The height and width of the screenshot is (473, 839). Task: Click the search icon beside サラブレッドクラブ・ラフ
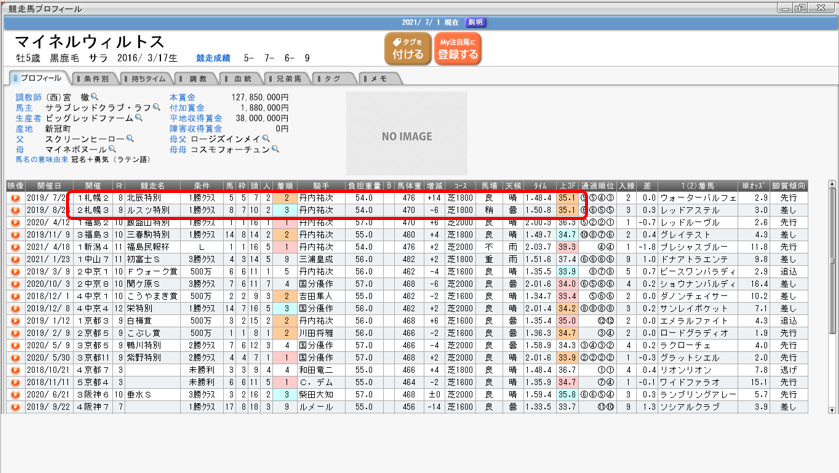tap(157, 108)
